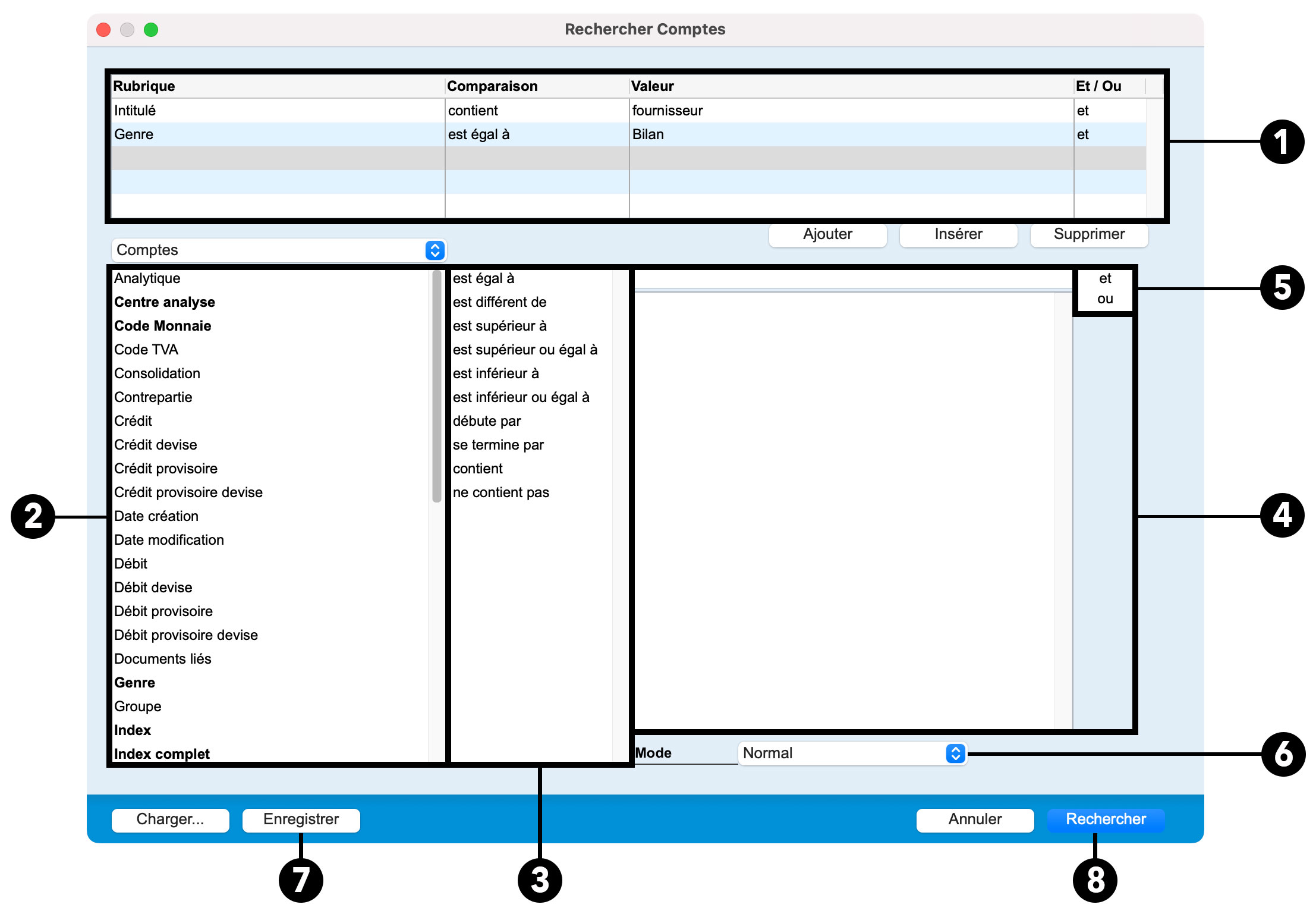Cancel the search with Annuler
The height and width of the screenshot is (920, 1316).
point(974,819)
